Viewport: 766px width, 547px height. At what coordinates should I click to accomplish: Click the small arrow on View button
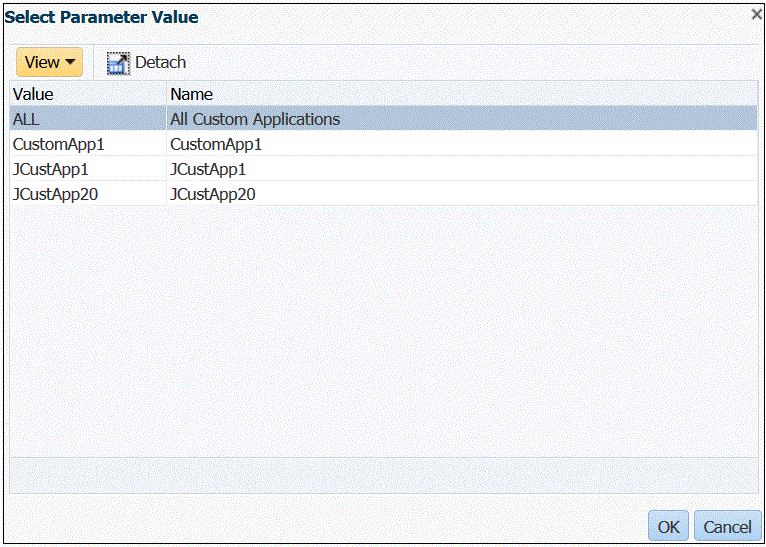click(71, 62)
